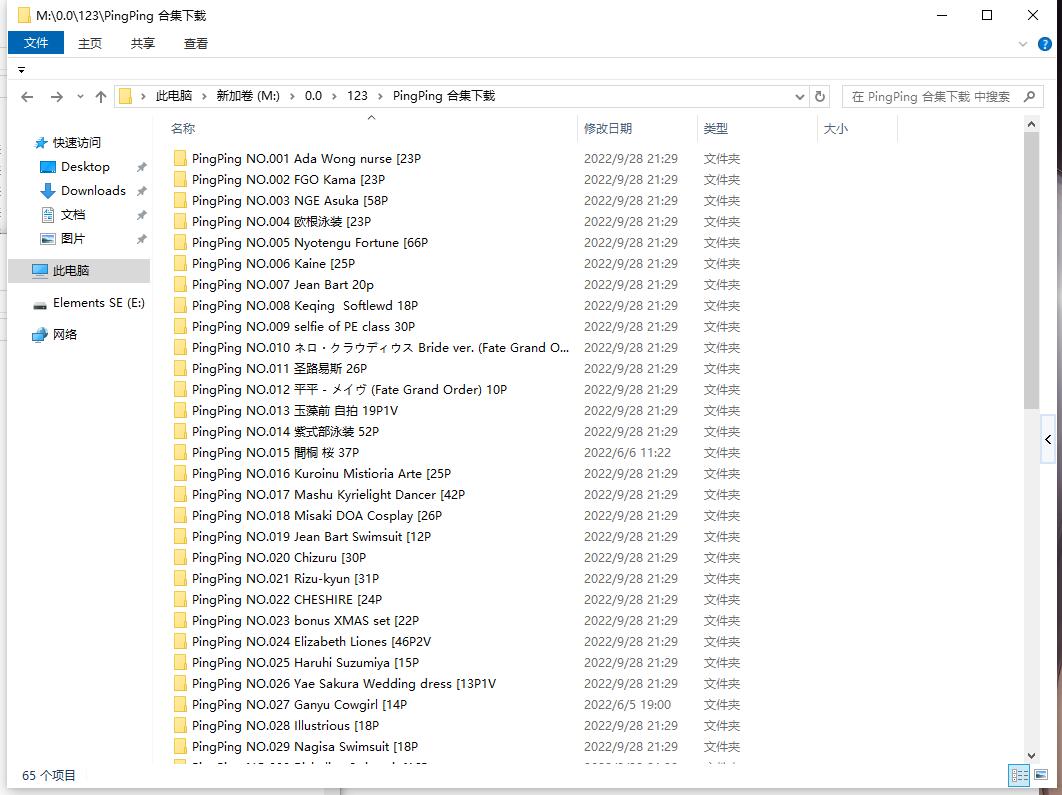The image size is (1062, 795).
Task: Navigate to the 123 folder in breadcrumb
Action: click(357, 96)
